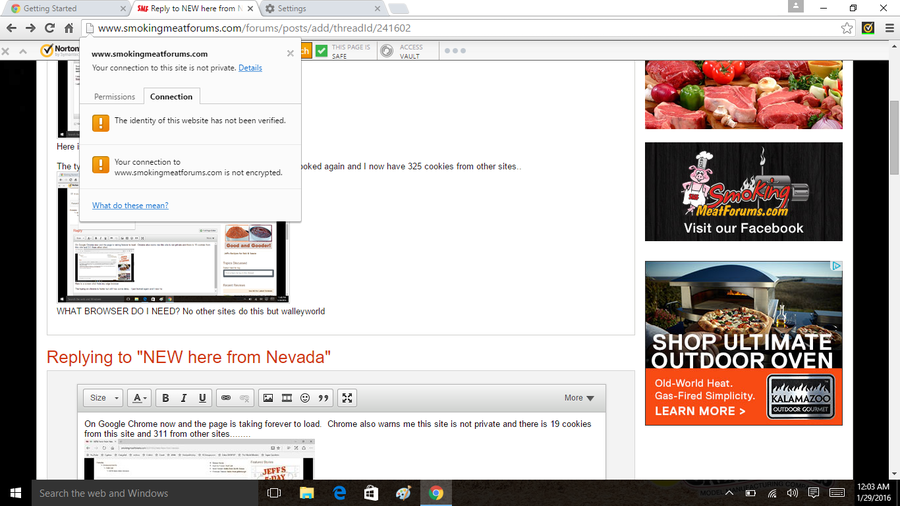Expand the More editor options
The width and height of the screenshot is (900, 506).
pyautogui.click(x=579, y=398)
